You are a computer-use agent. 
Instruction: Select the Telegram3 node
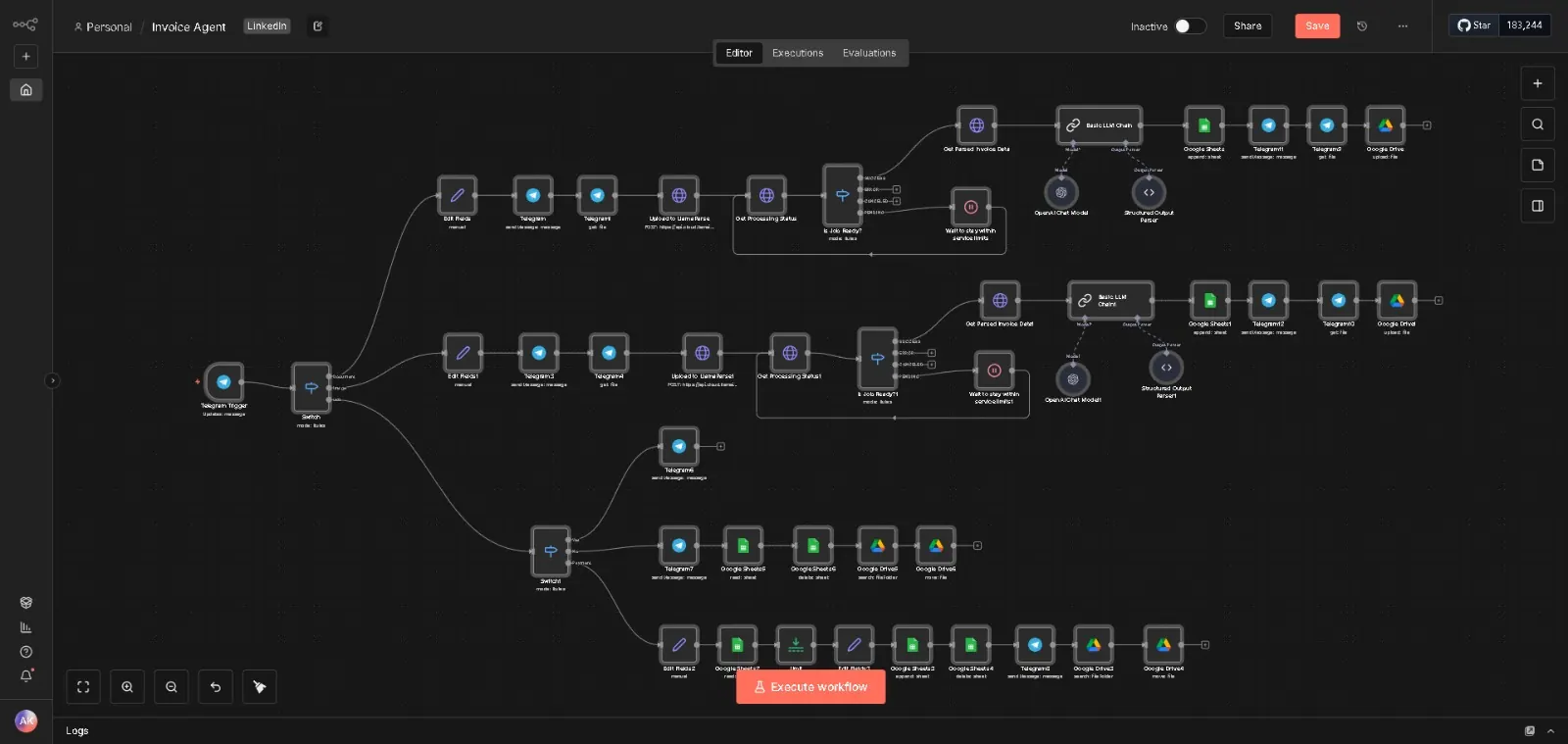pos(539,353)
